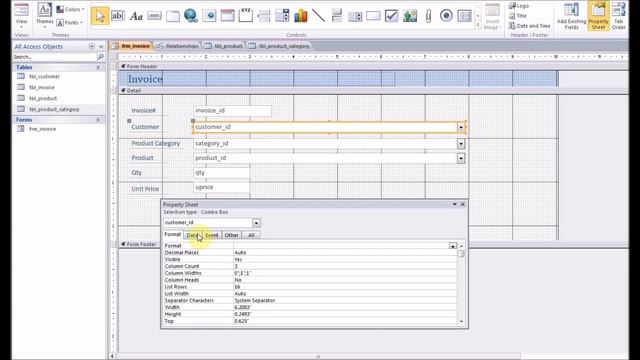Click the Property Sheet scroll down arrow
Screen dimensions: 640x360
pyautogui.click(x=461, y=322)
